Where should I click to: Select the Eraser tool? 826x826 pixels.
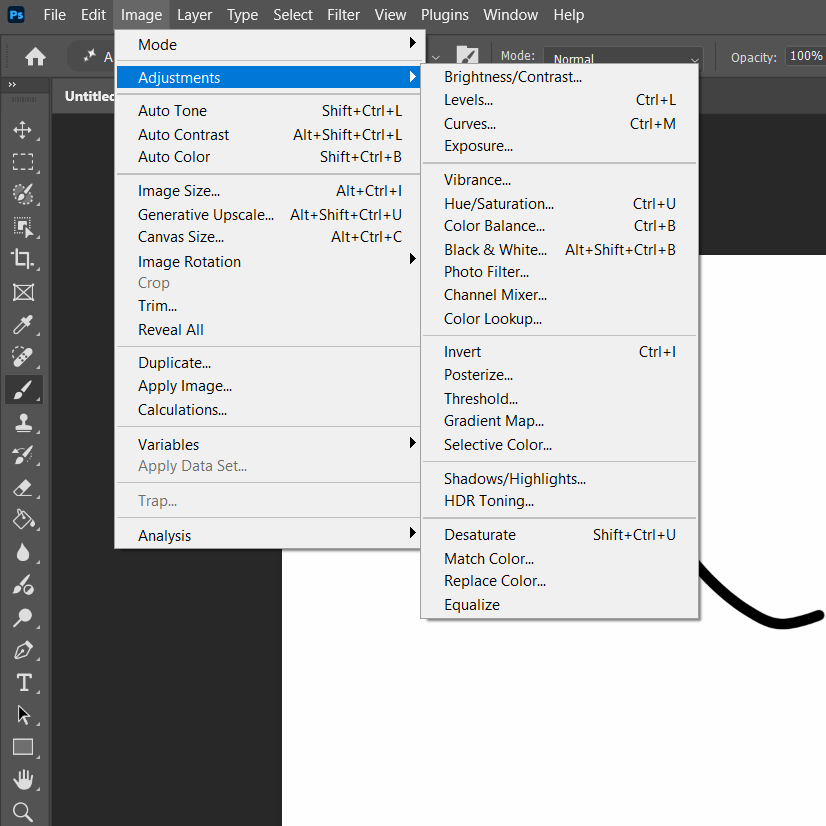coord(23,488)
